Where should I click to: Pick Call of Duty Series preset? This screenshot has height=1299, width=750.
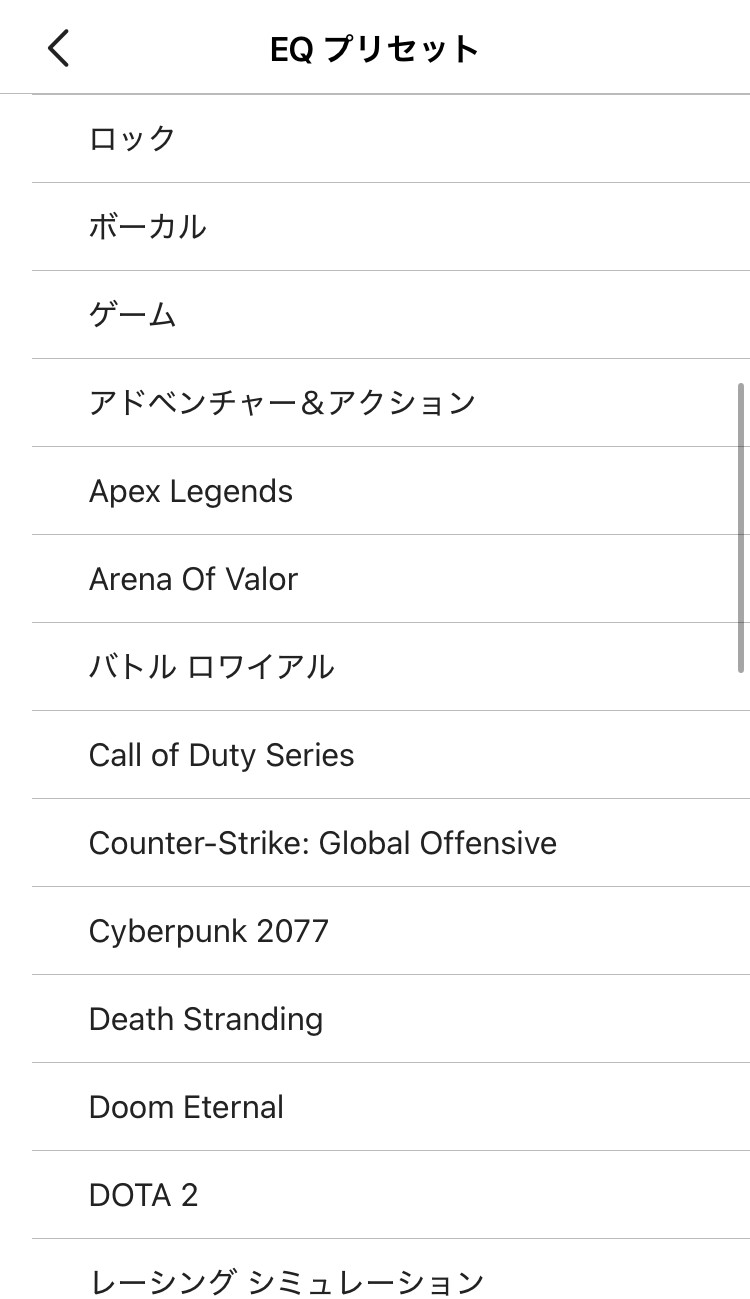point(221,755)
